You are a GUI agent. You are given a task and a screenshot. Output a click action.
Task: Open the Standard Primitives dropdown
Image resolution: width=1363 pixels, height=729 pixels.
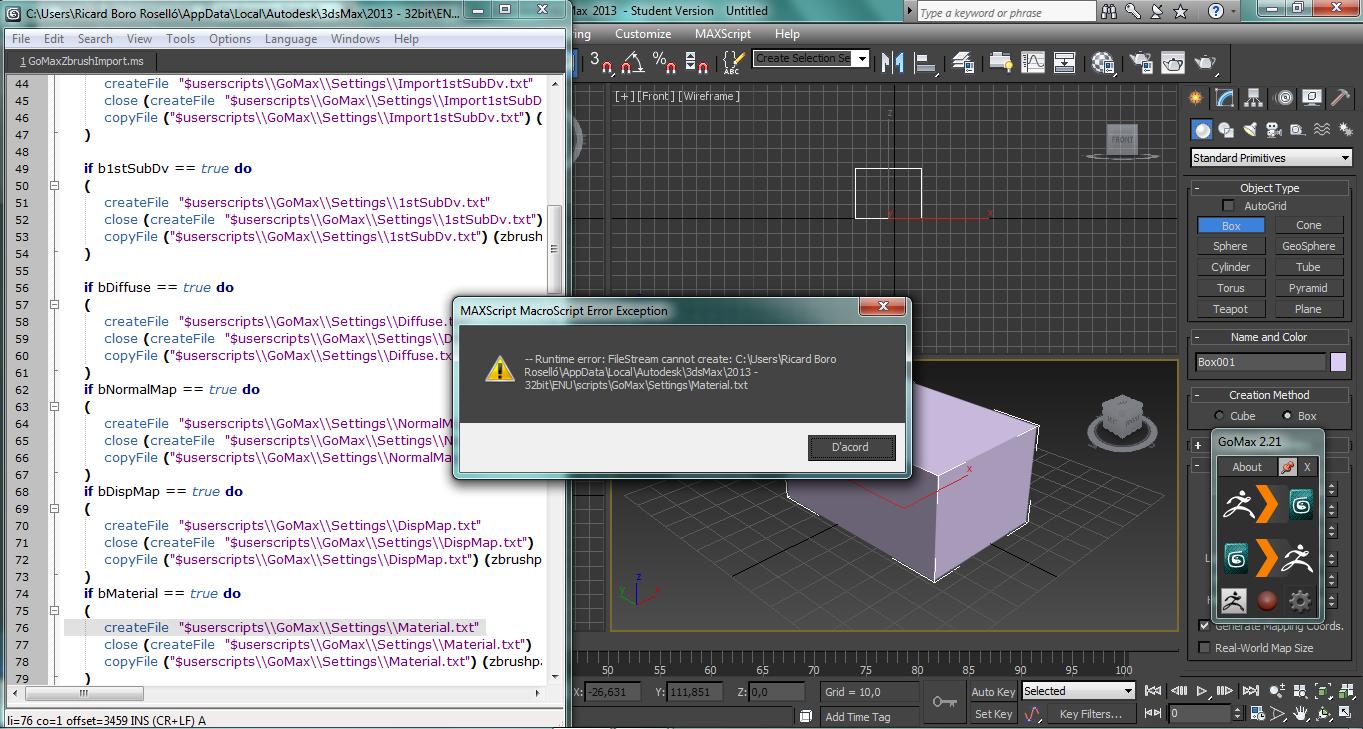1271,158
